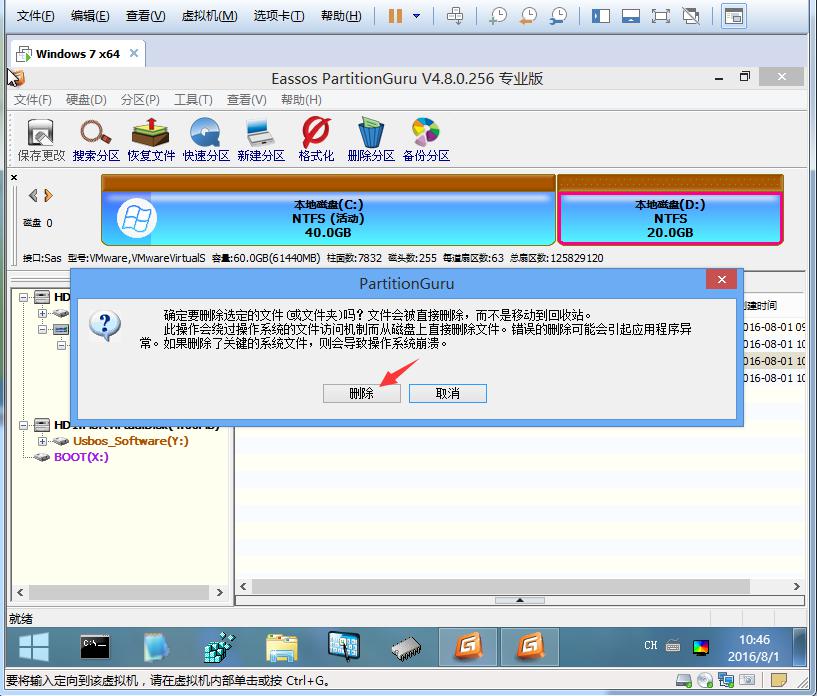Collapse the first HD disk tree node
817x696 pixels.
tap(22, 296)
